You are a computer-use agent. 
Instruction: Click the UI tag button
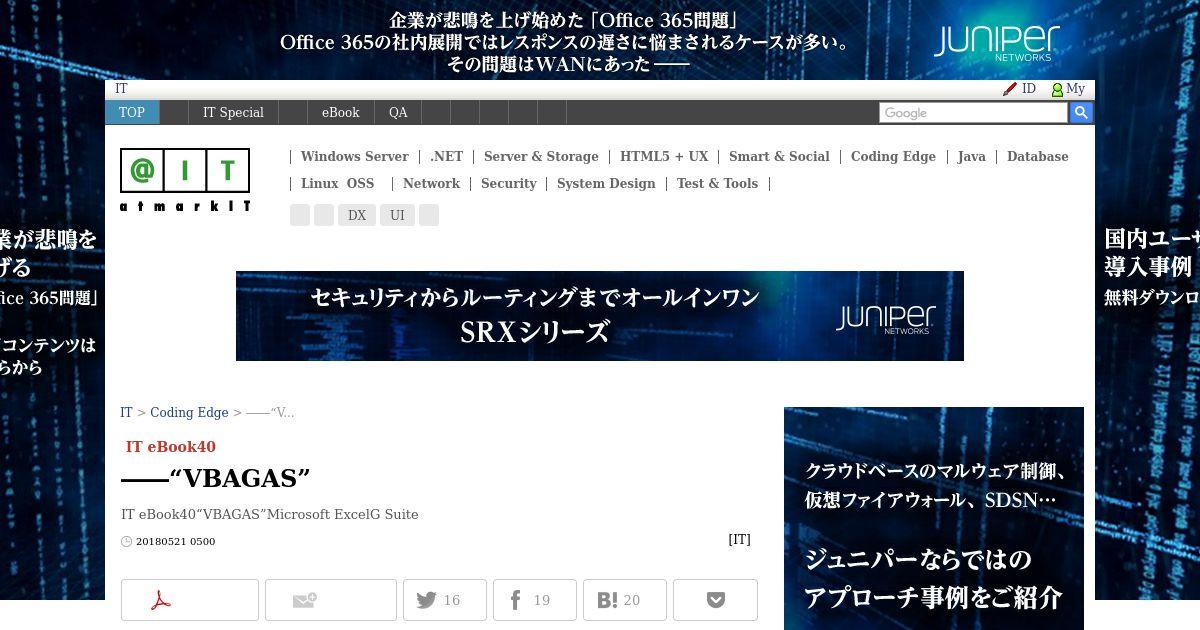tap(397, 215)
